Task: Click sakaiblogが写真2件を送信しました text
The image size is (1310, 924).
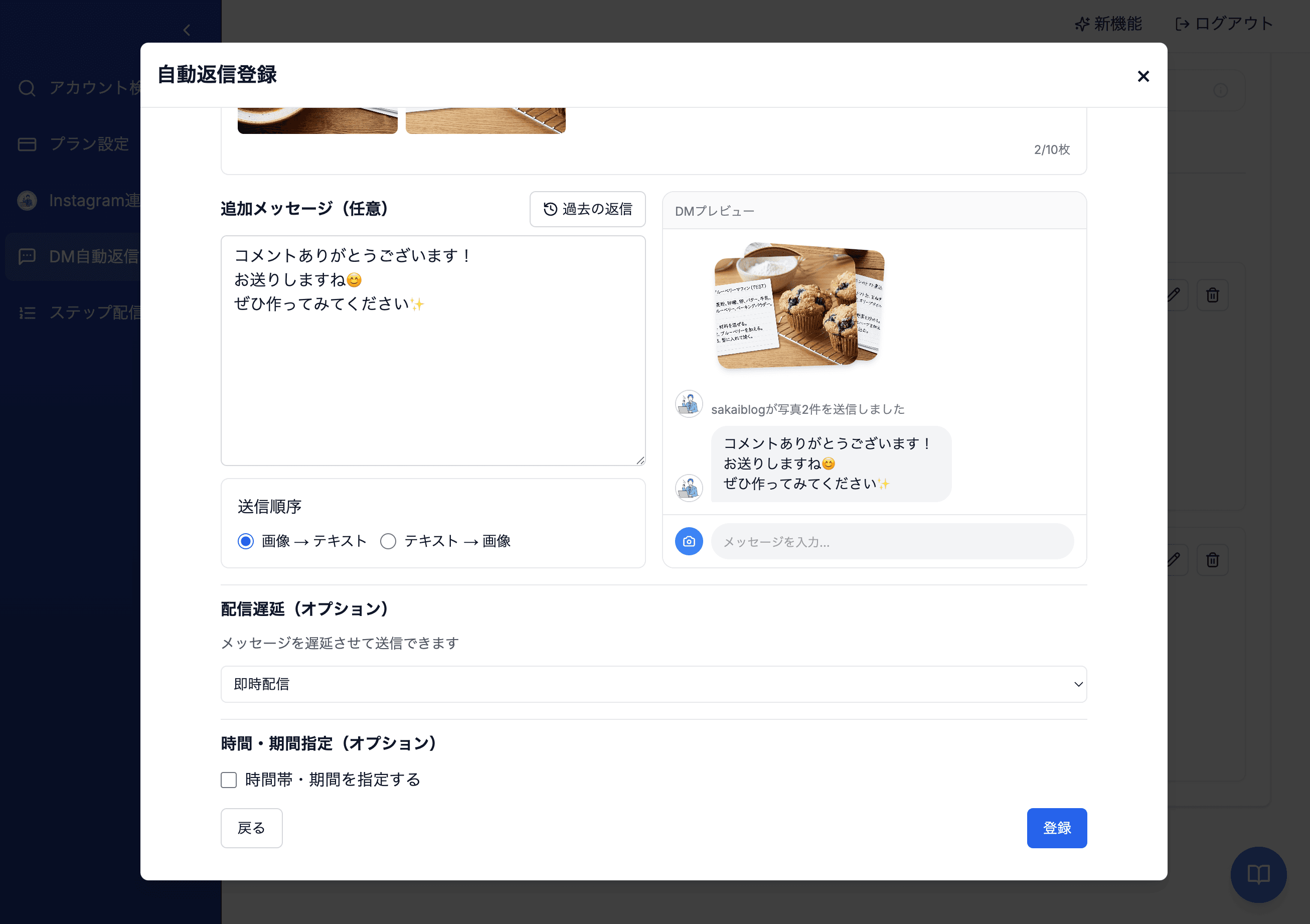Action: tap(807, 409)
